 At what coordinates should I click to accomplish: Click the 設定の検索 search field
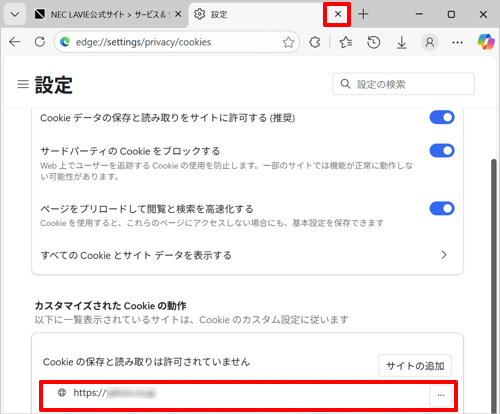pos(403,84)
